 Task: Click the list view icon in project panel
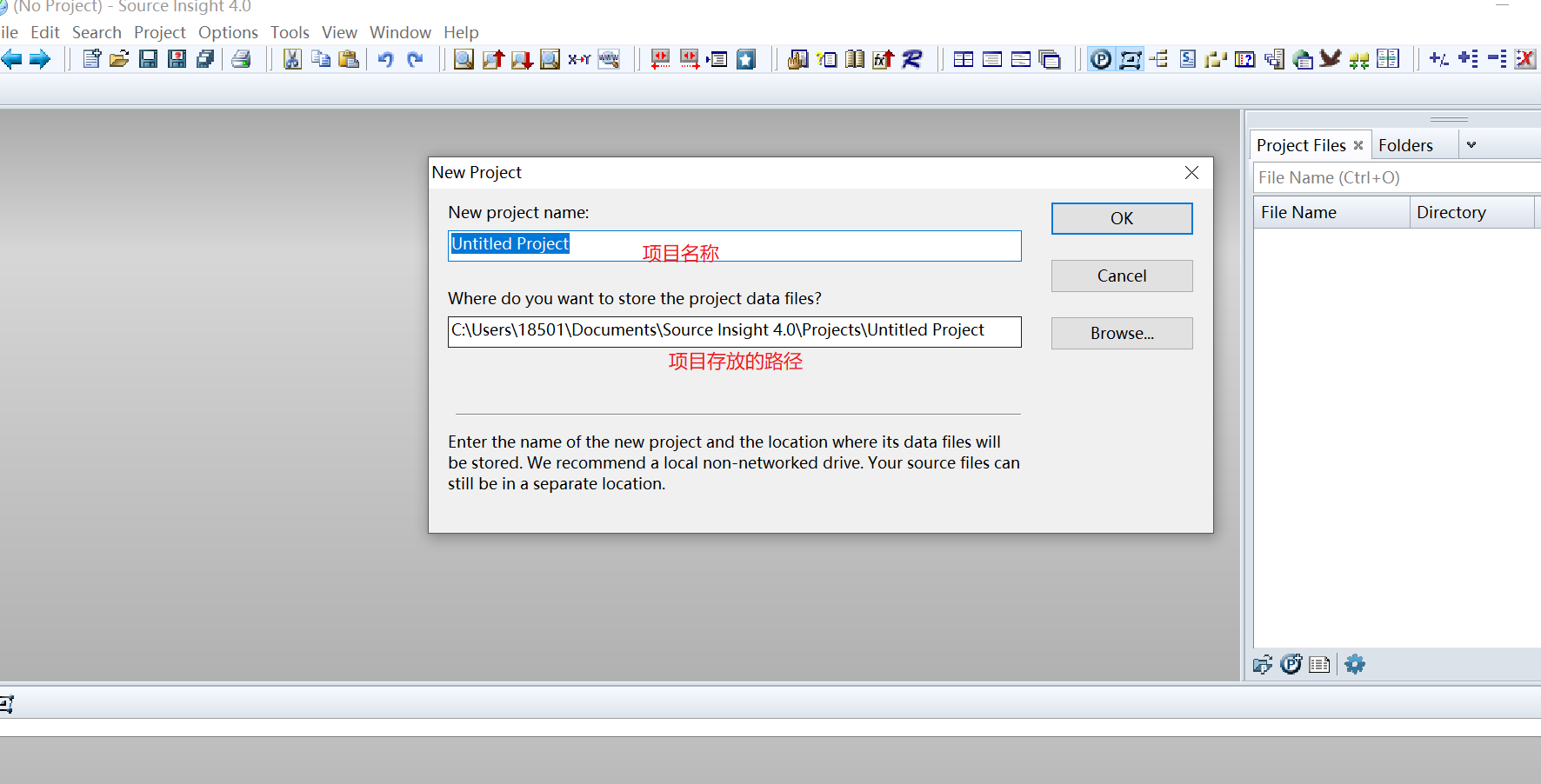(x=1319, y=665)
